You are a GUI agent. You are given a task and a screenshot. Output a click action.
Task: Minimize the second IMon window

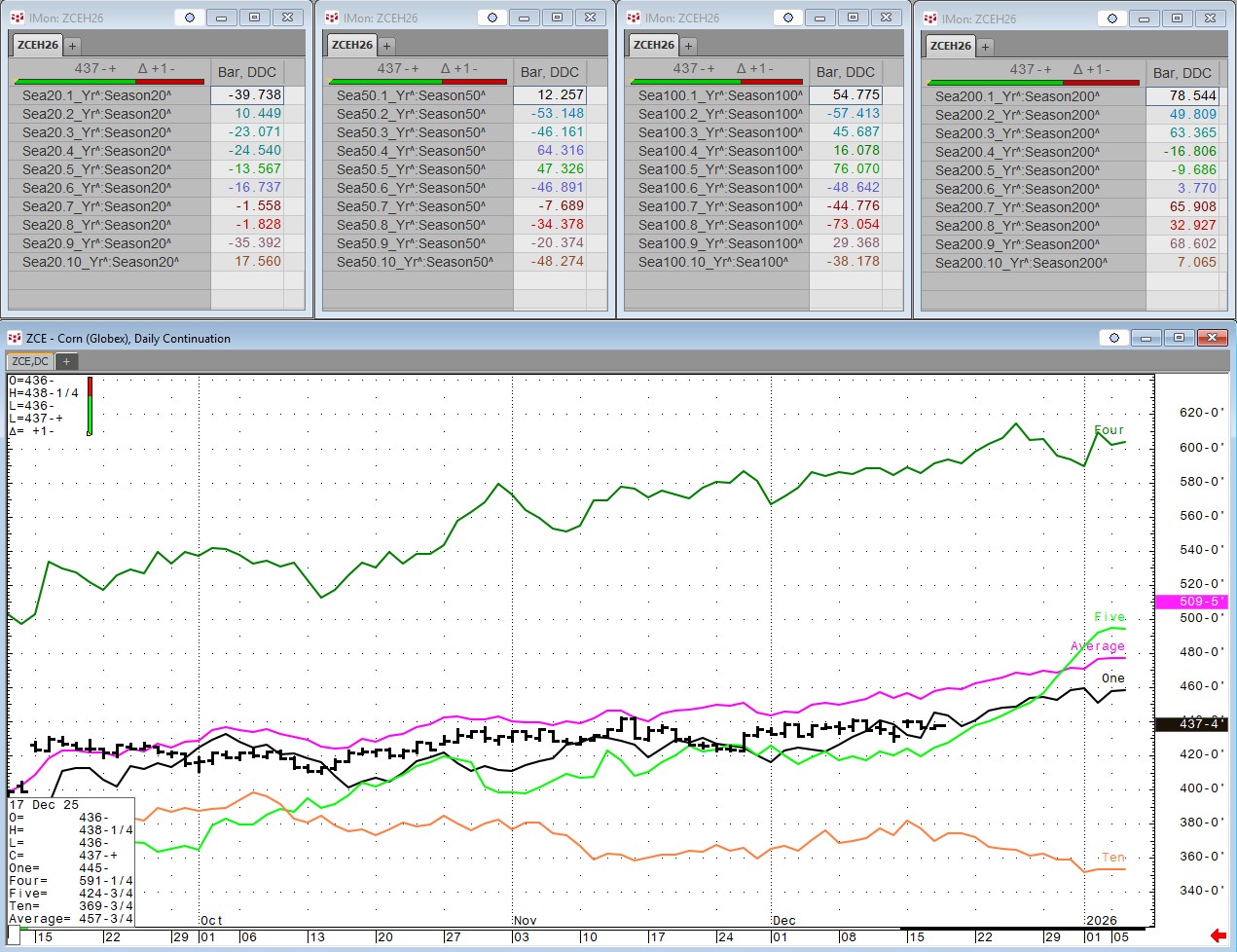point(524,18)
